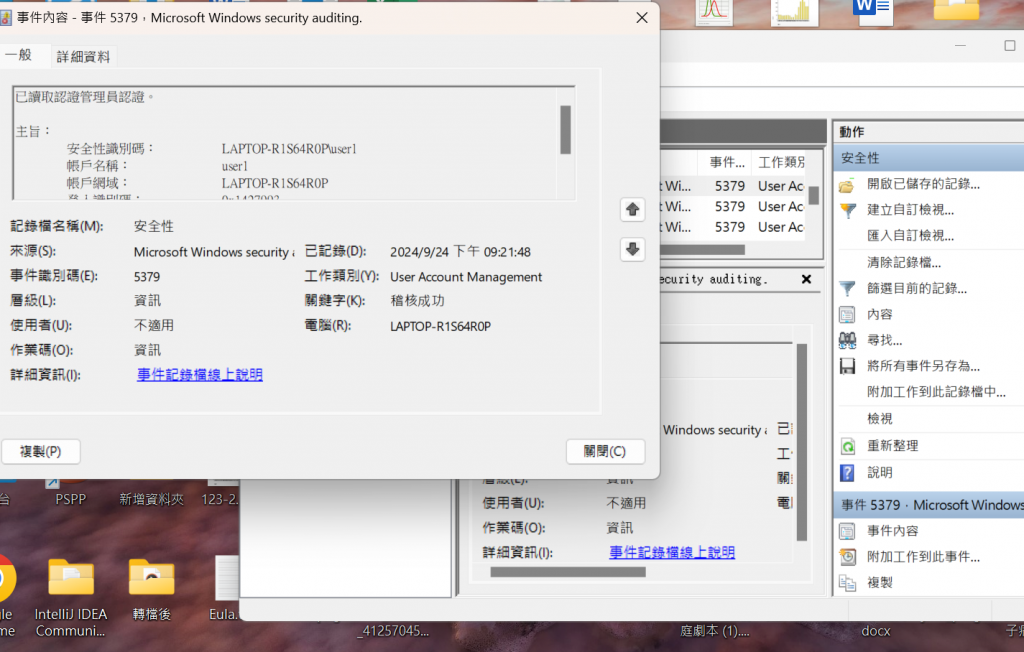Maximize the Event Viewer window
Viewport: 1024px width, 652px height.
[1010, 45]
